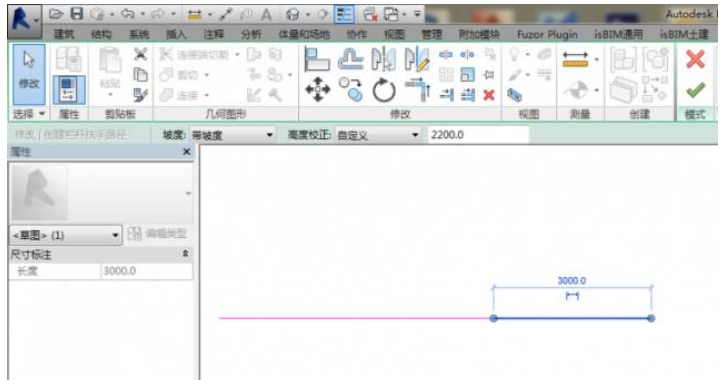
Task: Toggle the Thin Lines icon in quick access toolbar
Action: click(x=344, y=15)
